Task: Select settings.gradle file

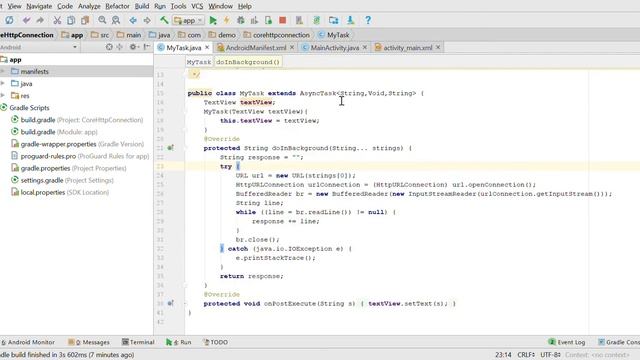Action: (x=67, y=180)
